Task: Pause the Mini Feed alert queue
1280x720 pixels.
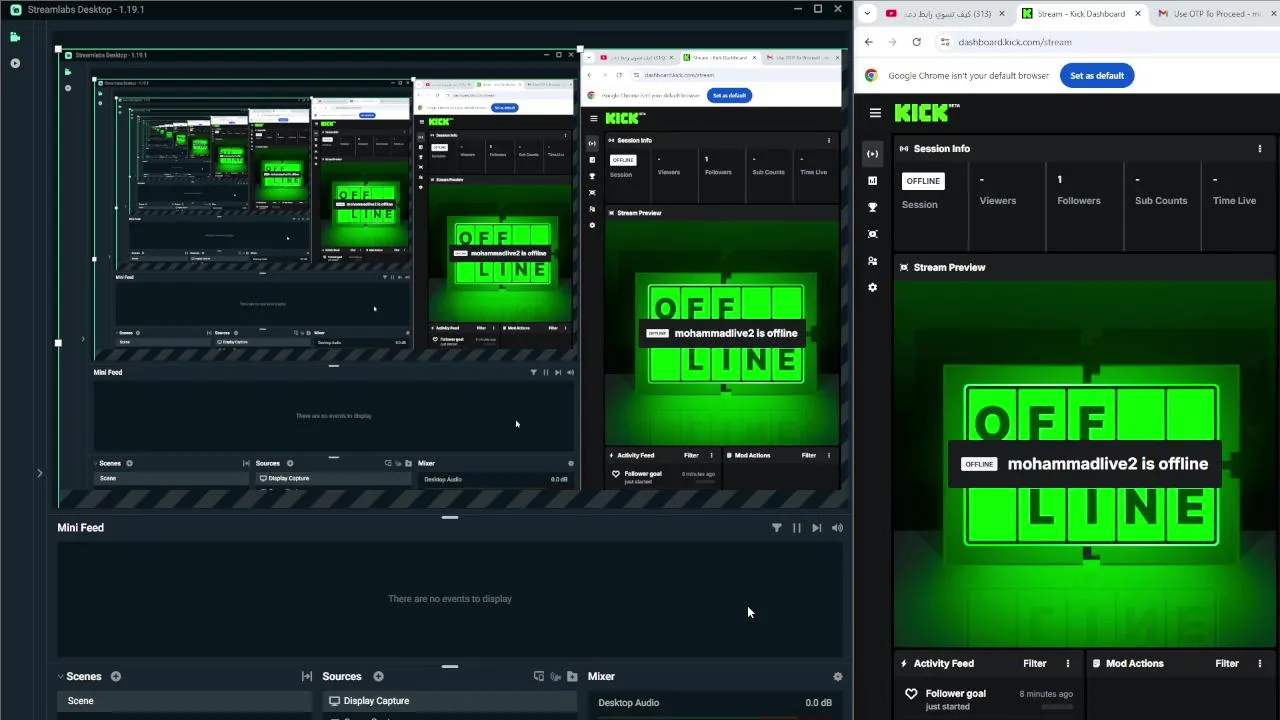Action: pyautogui.click(x=797, y=528)
